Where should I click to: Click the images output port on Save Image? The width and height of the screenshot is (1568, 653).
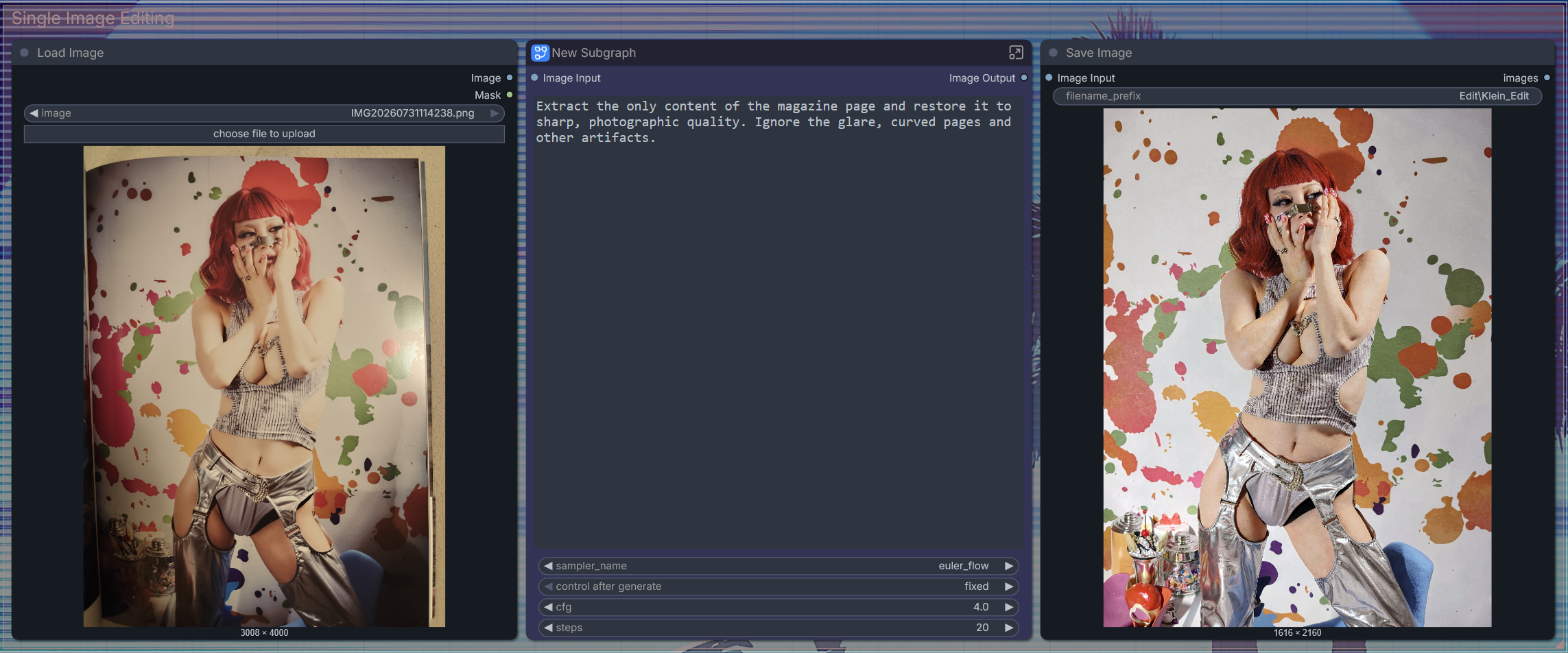pos(1547,78)
